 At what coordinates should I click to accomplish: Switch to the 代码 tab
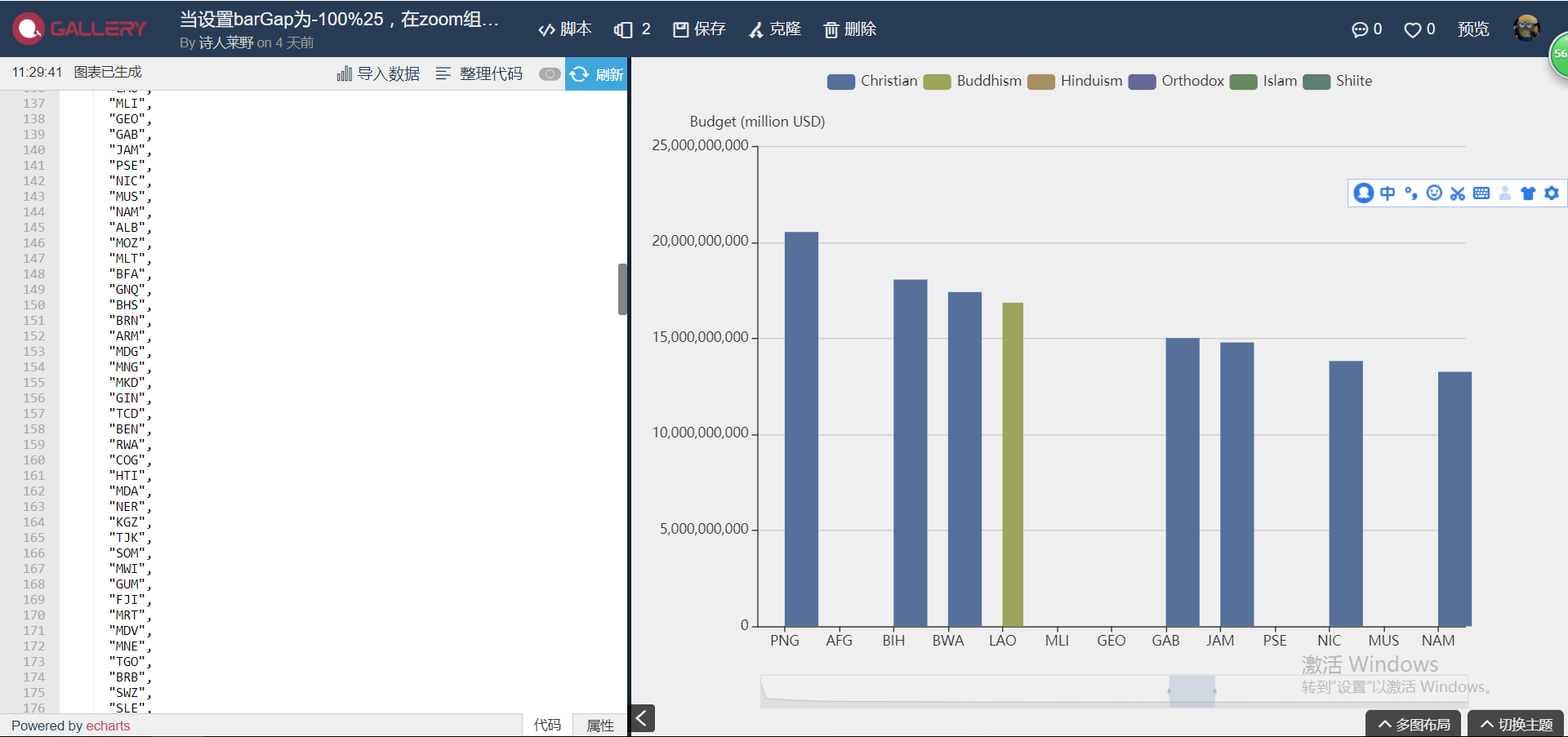click(x=547, y=725)
